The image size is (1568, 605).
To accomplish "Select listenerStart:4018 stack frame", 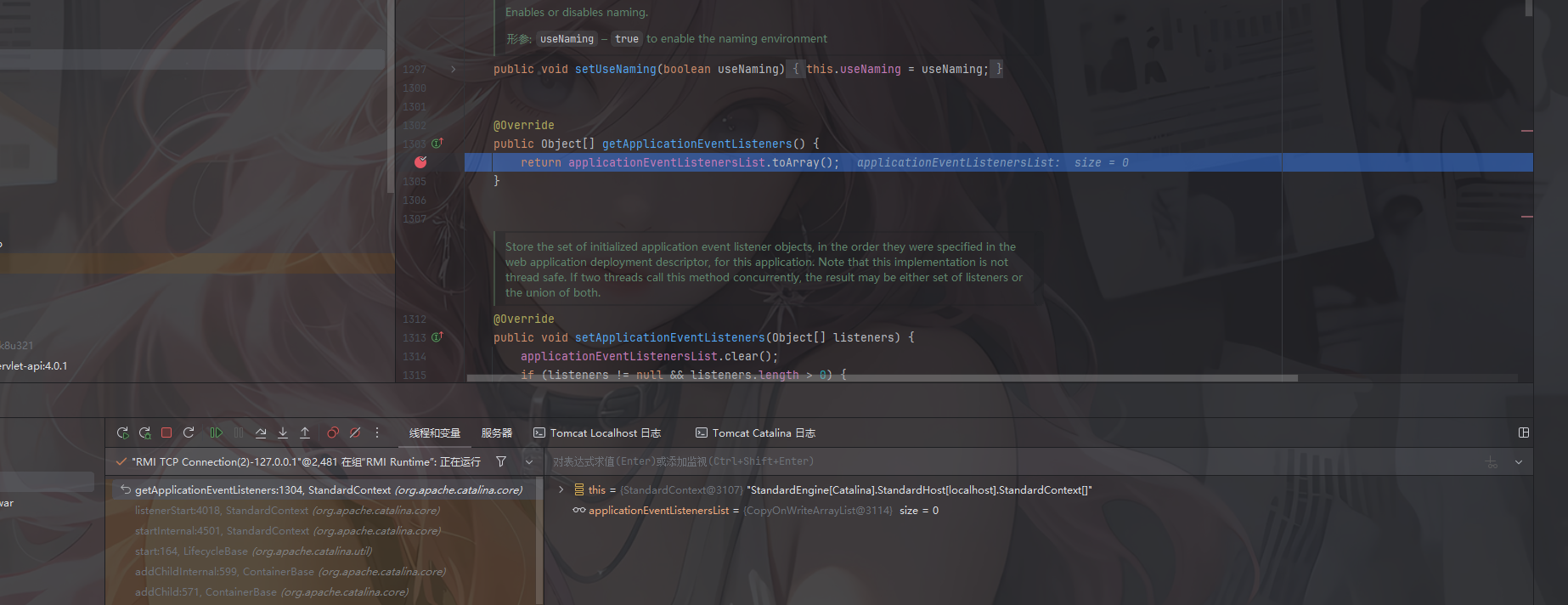I will pyautogui.click(x=287, y=511).
